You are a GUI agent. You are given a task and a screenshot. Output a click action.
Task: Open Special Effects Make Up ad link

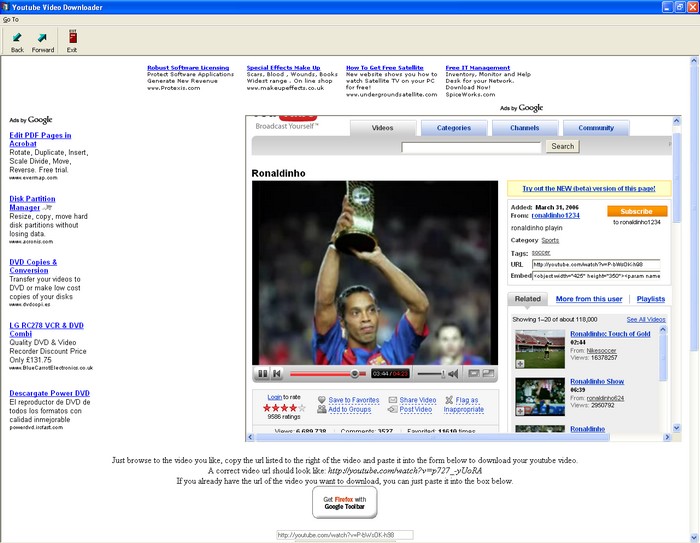(283, 68)
